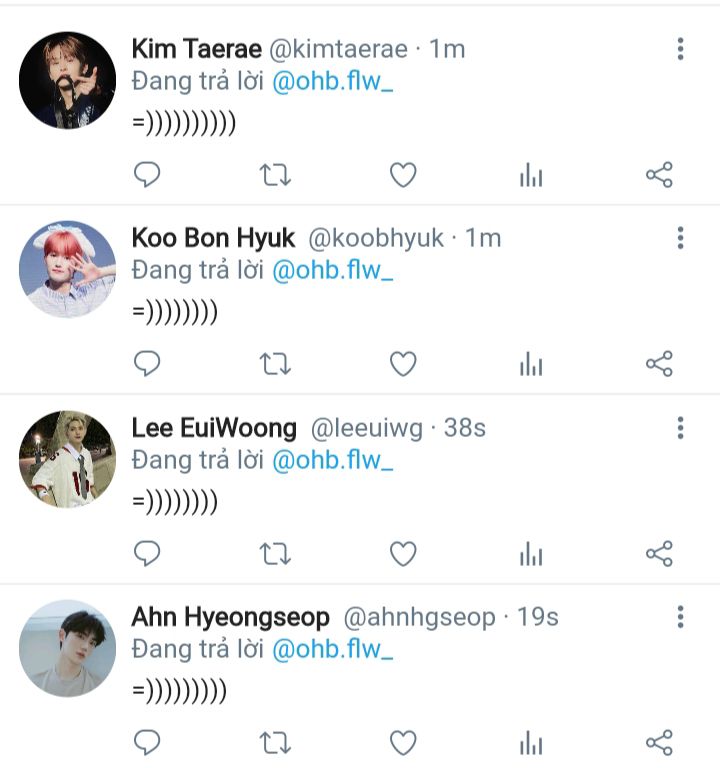
Task: Open more options on Lee EuiWoong's tweet
Action: [680, 428]
